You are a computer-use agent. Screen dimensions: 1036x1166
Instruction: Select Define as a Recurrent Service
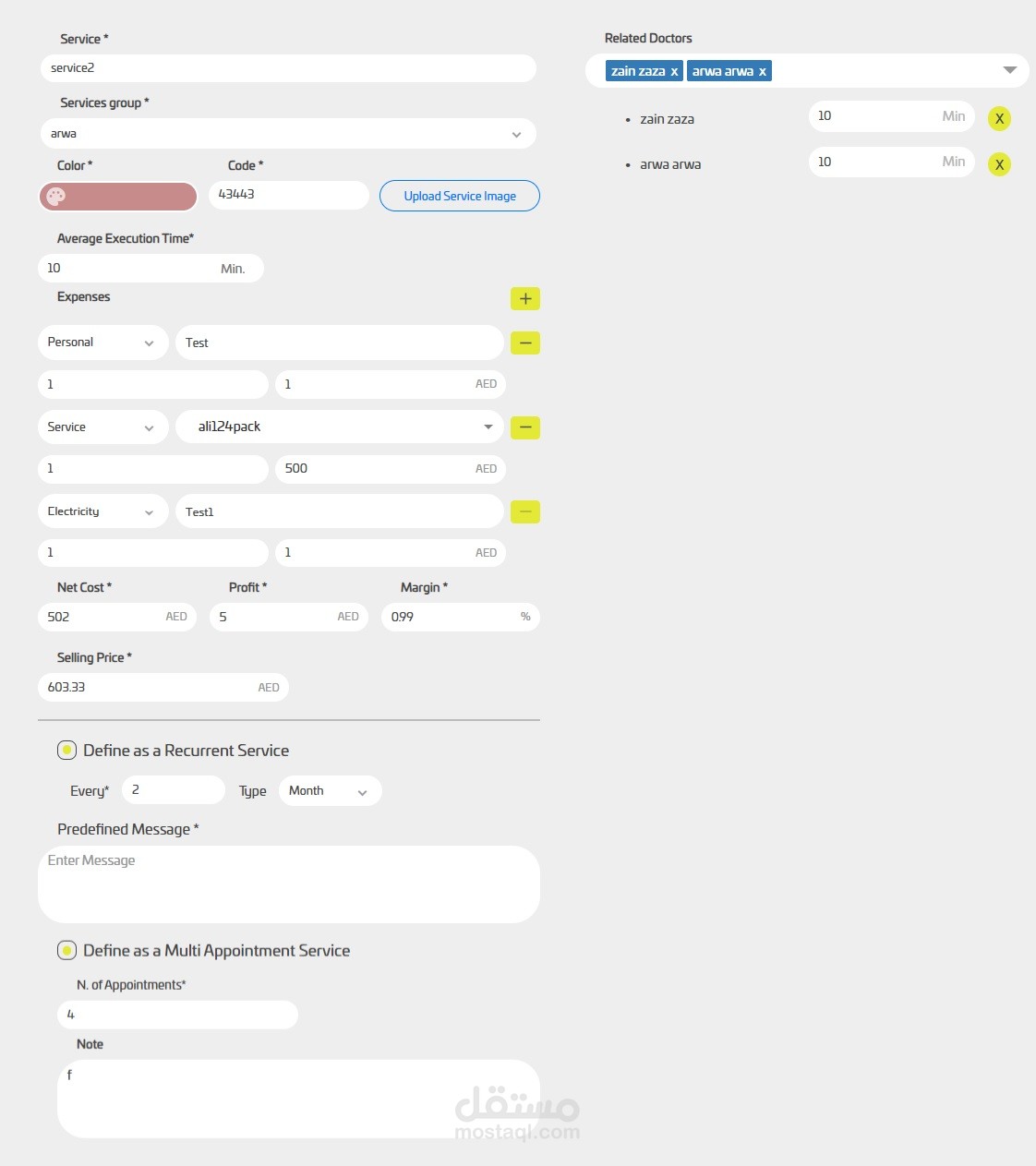pos(66,750)
